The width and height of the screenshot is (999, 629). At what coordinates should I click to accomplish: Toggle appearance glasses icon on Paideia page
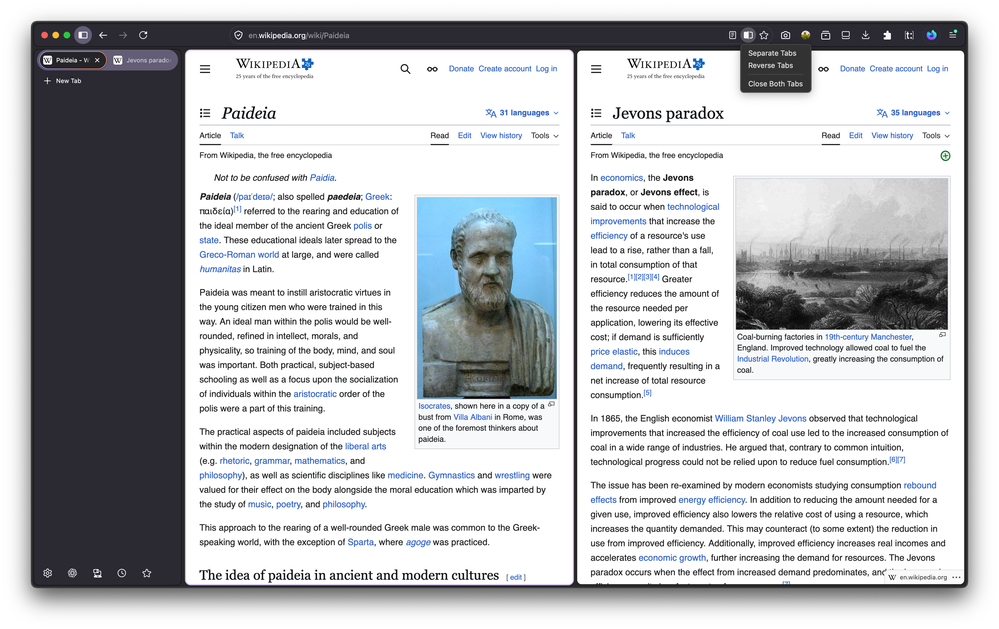coord(432,69)
